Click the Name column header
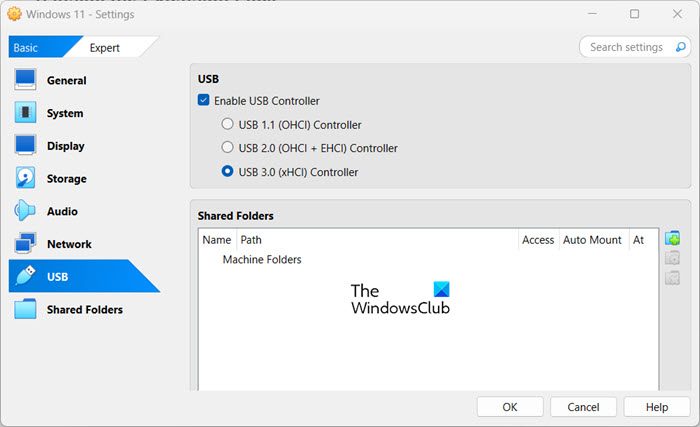The image size is (700, 427). coord(217,240)
